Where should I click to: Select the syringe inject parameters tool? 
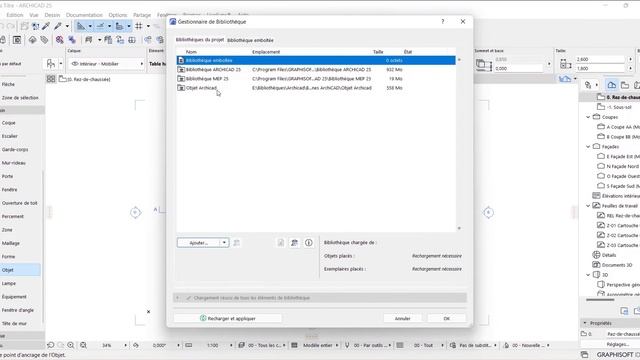pyautogui.click(x=58, y=27)
